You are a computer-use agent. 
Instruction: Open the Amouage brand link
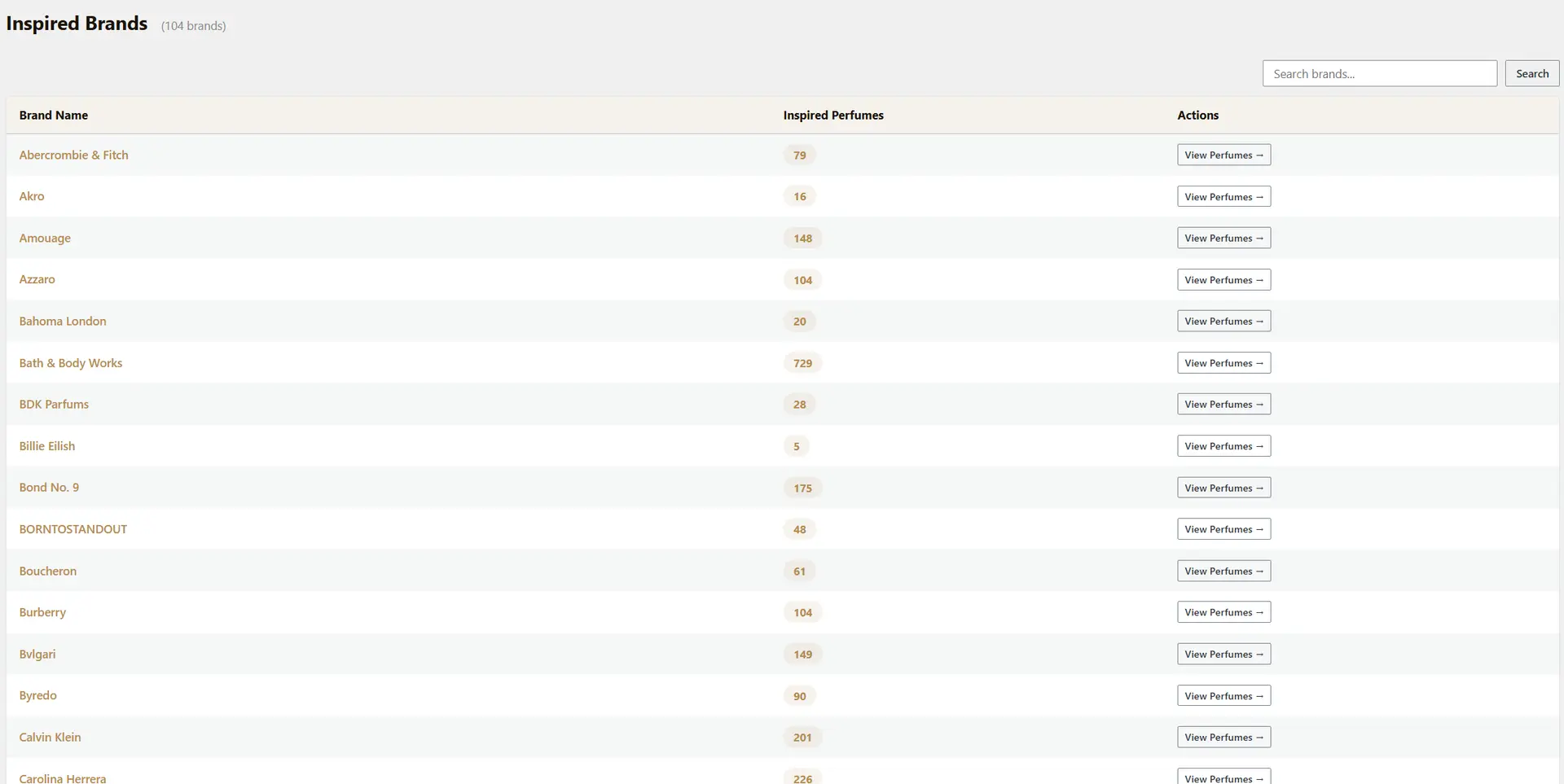[x=45, y=239]
